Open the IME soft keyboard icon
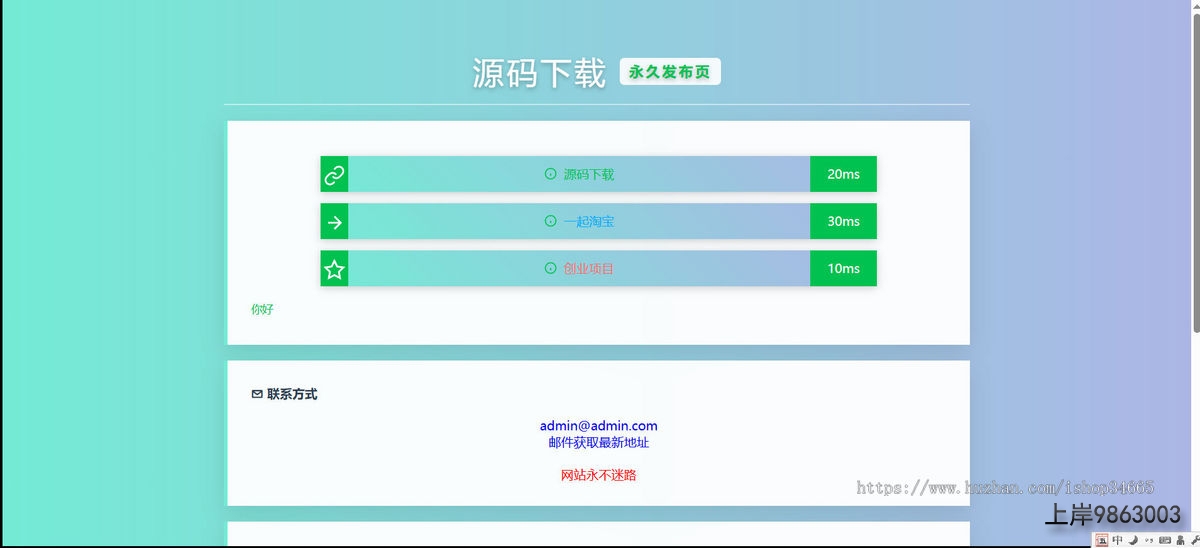The height and width of the screenshot is (548, 1200). tap(1165, 540)
